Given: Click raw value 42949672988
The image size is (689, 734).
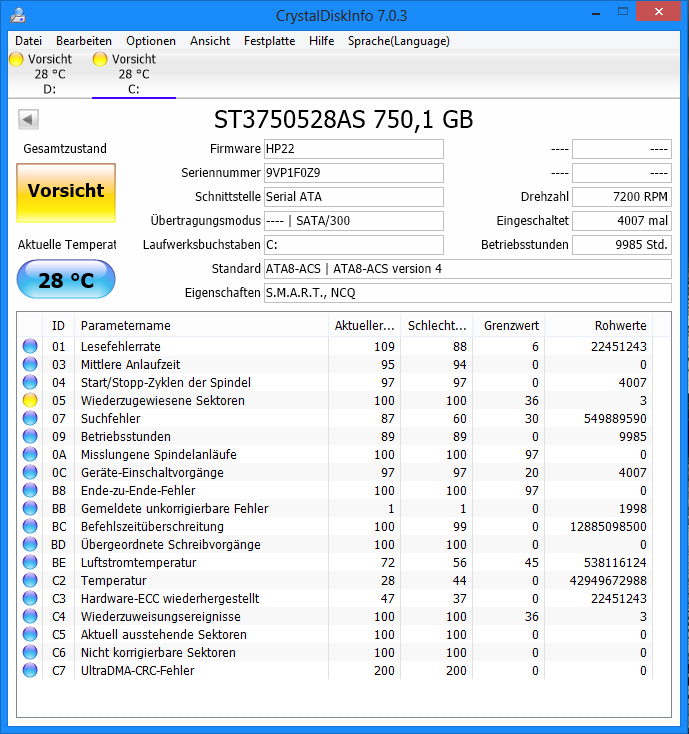Looking at the screenshot, I should point(608,580).
